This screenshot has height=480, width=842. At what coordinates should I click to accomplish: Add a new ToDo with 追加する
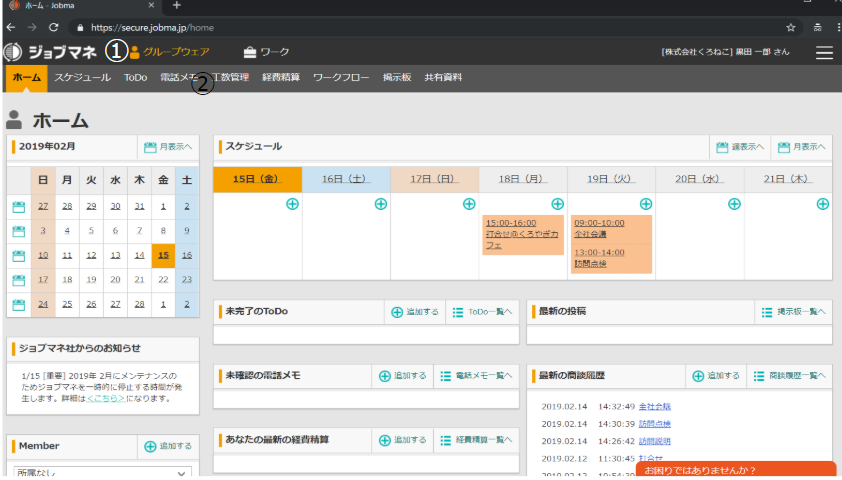point(415,312)
